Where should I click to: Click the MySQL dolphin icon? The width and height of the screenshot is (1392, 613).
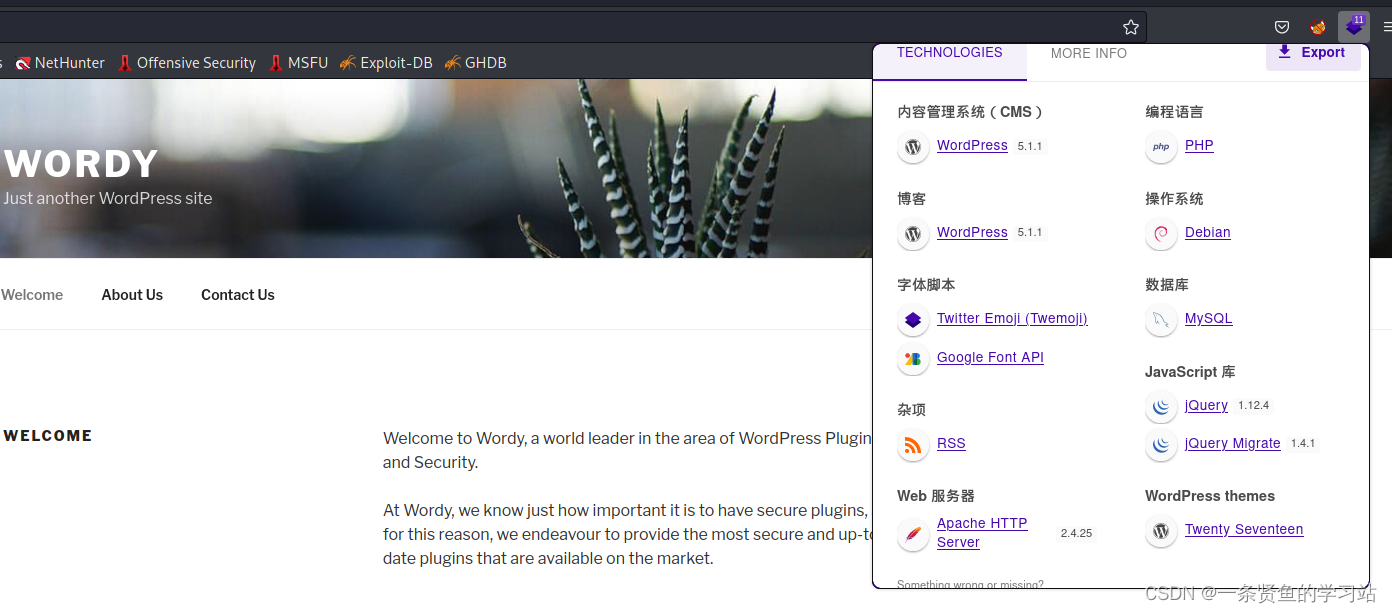click(x=1160, y=320)
